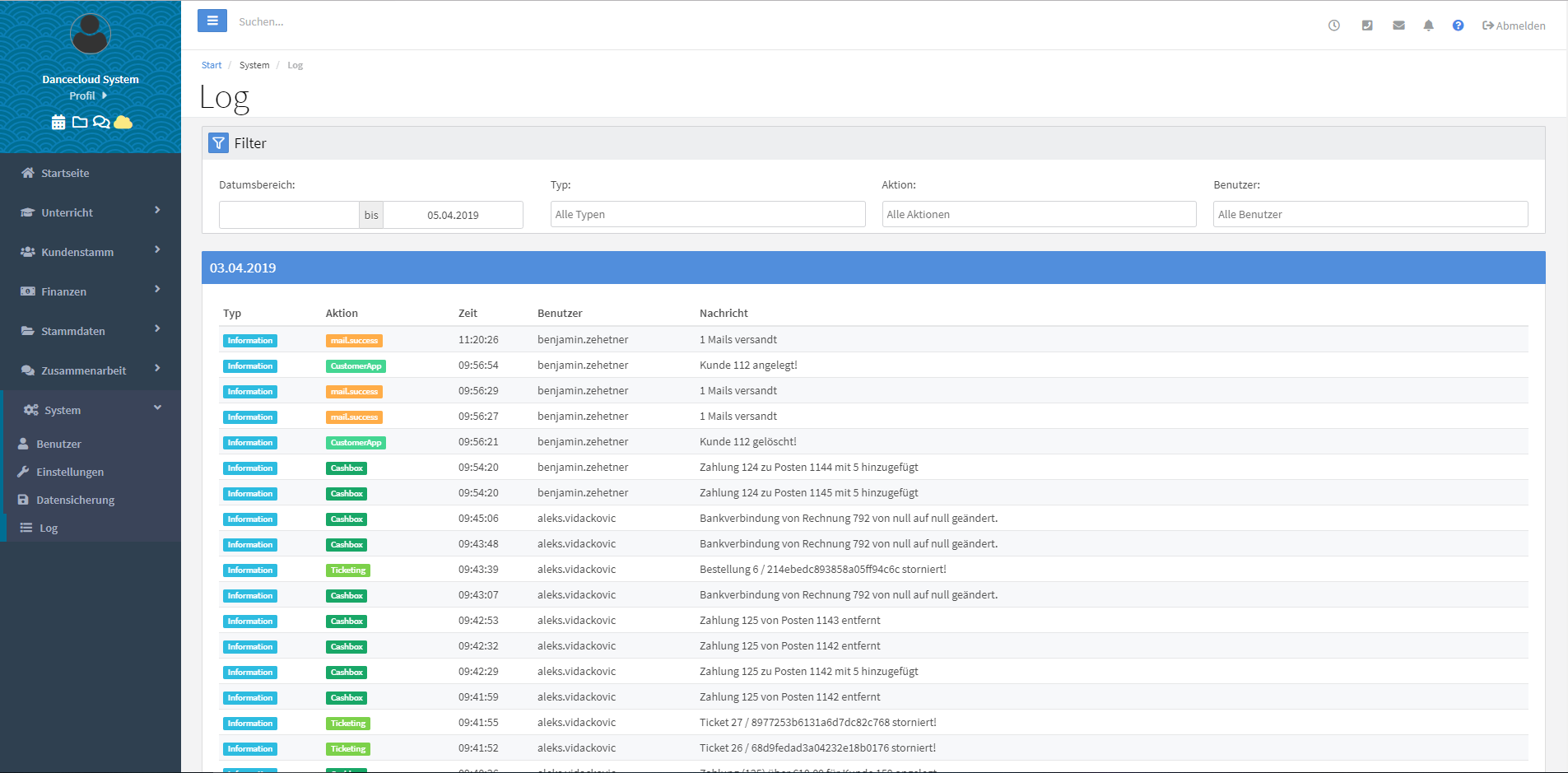Click the Ticketing badge at 09:43:39

(348, 570)
